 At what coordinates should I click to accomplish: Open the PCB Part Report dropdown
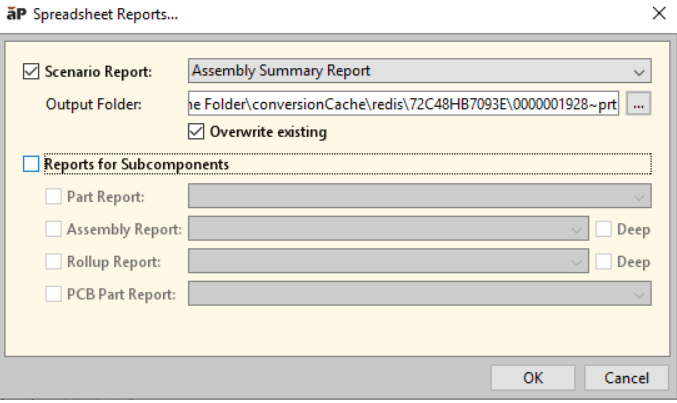419,294
